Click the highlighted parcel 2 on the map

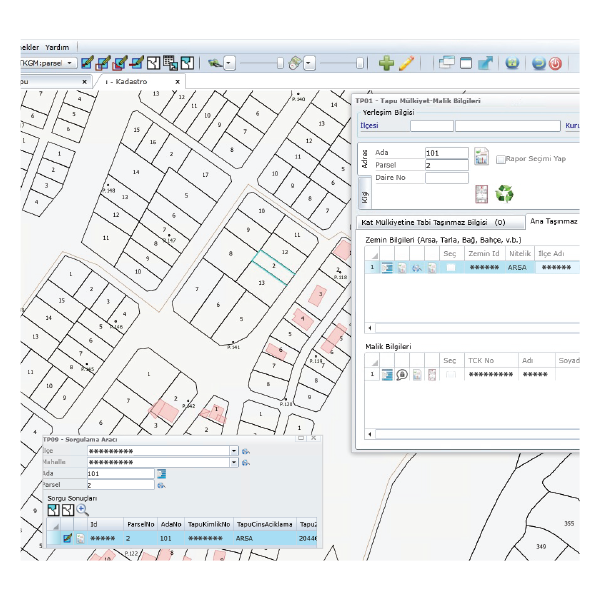point(274,266)
